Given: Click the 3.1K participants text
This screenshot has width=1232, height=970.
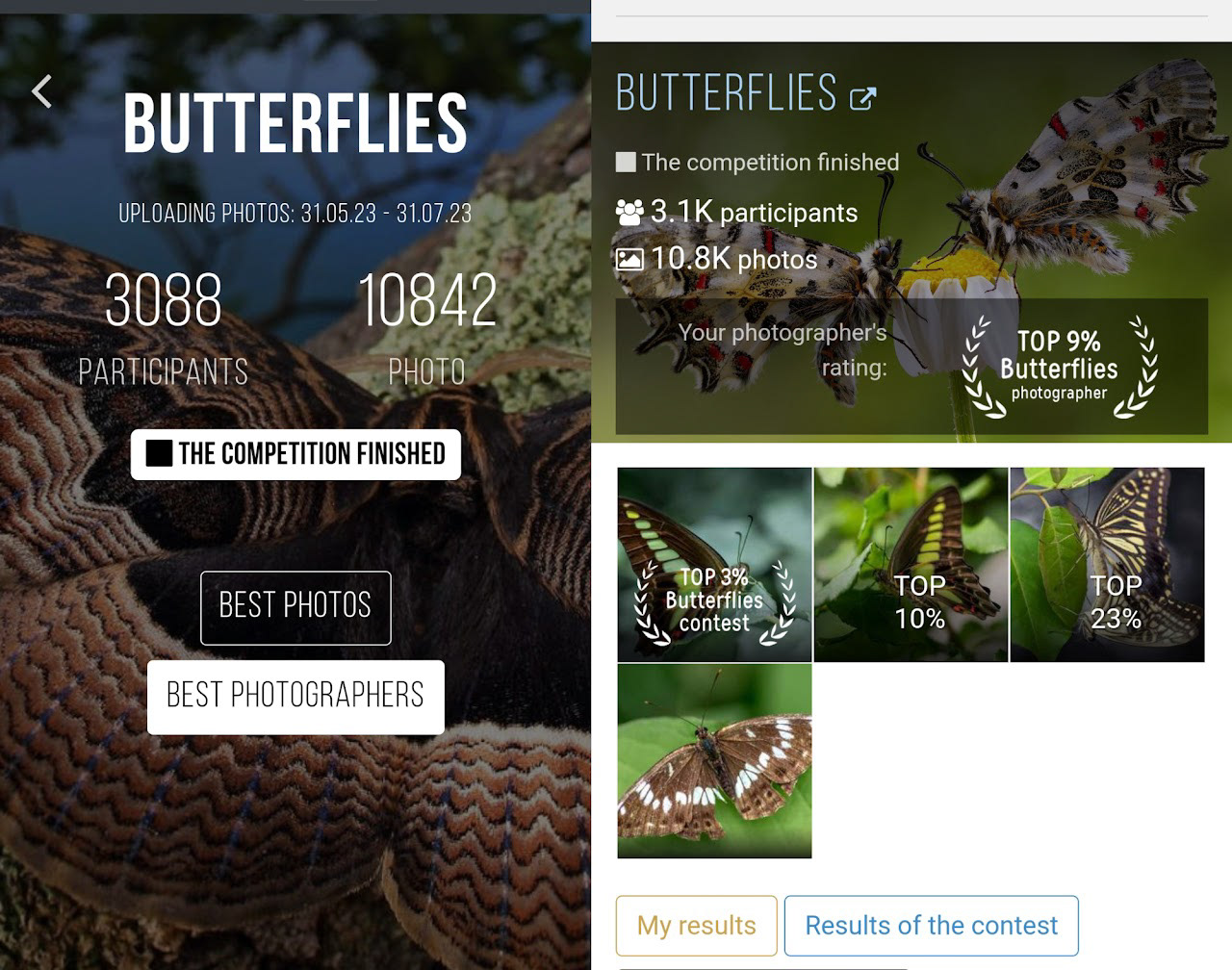Looking at the screenshot, I should pyautogui.click(x=754, y=212).
